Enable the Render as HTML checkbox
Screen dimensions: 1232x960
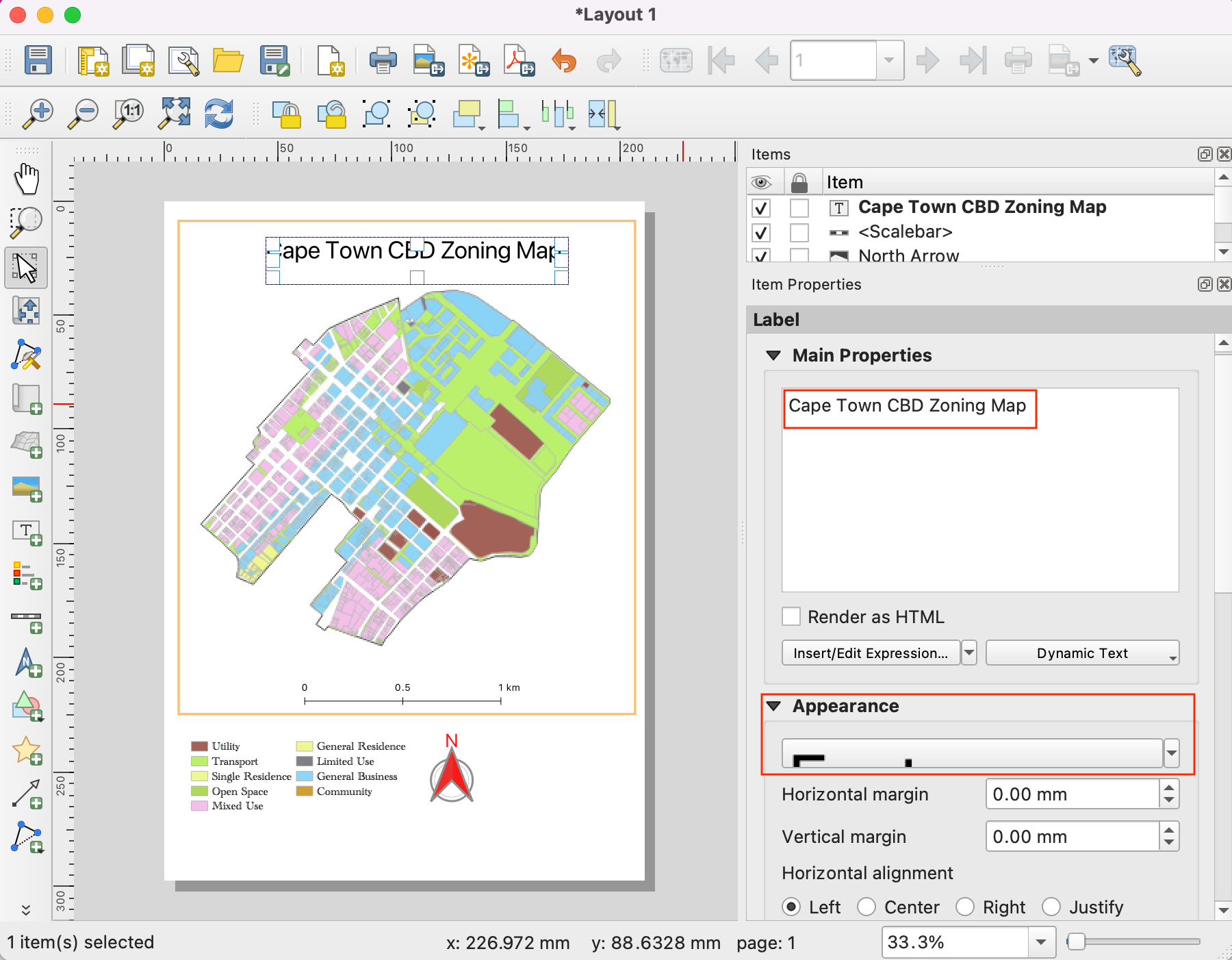pos(791,616)
